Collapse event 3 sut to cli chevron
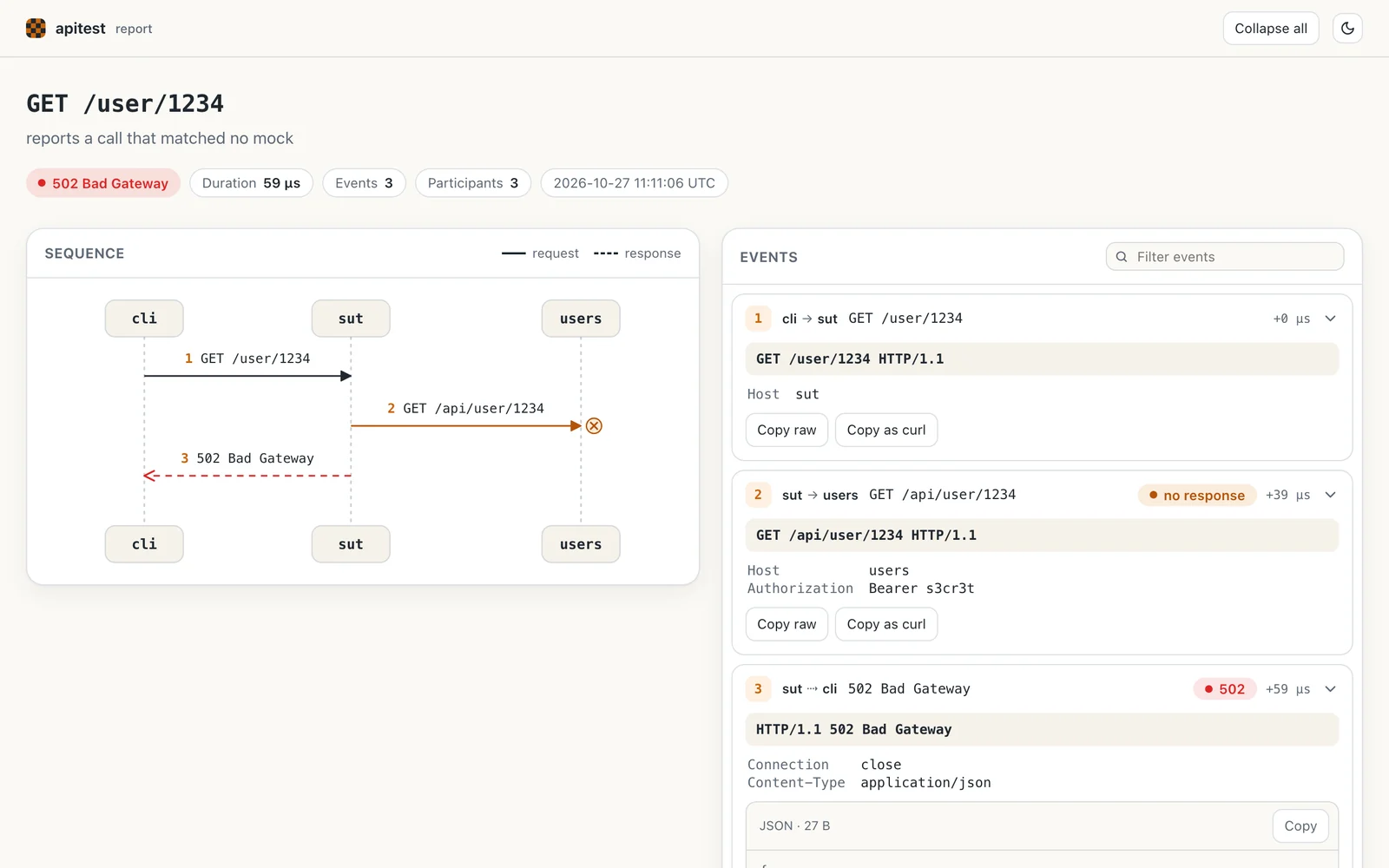Viewport: 1389px width, 868px height. pos(1330,689)
